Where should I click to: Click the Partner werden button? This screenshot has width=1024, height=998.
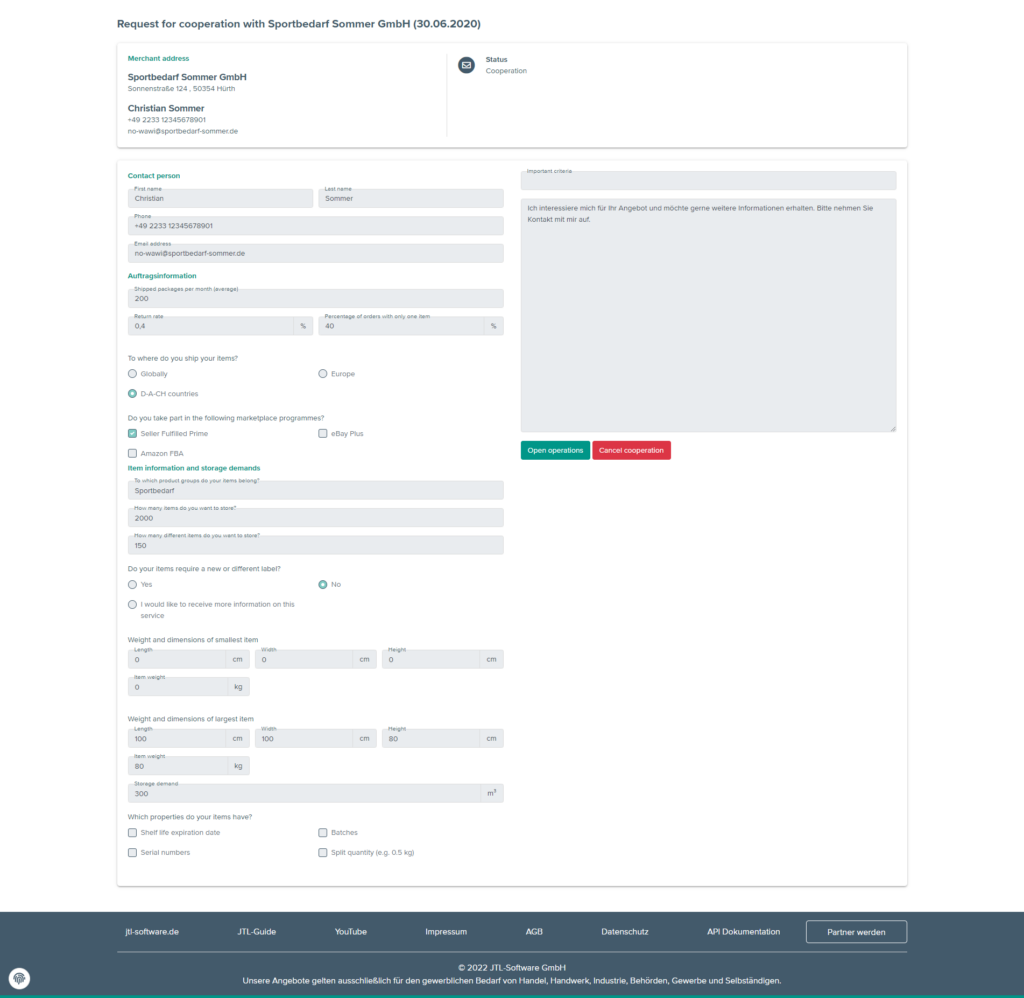point(856,931)
